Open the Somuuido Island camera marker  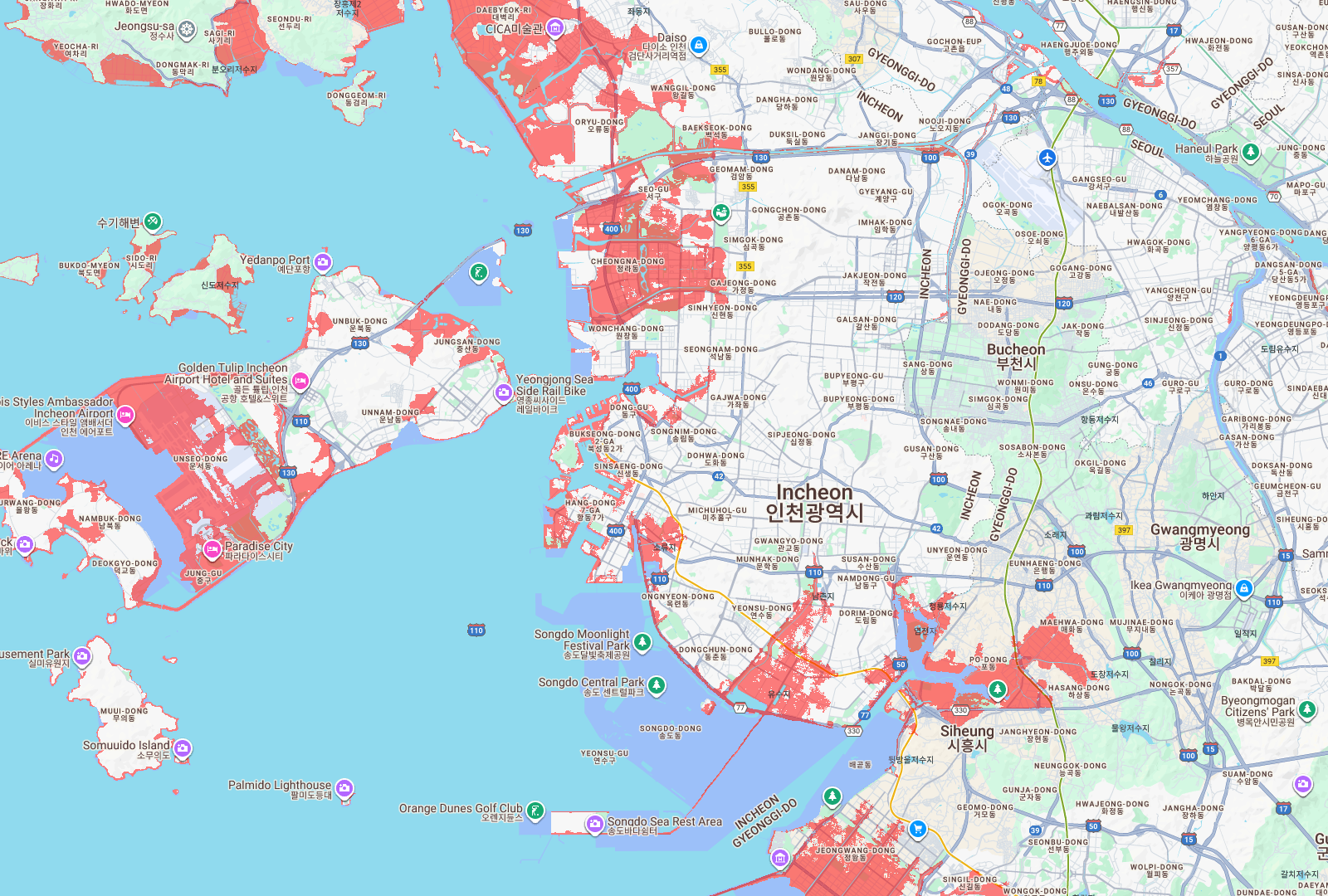click(x=183, y=748)
